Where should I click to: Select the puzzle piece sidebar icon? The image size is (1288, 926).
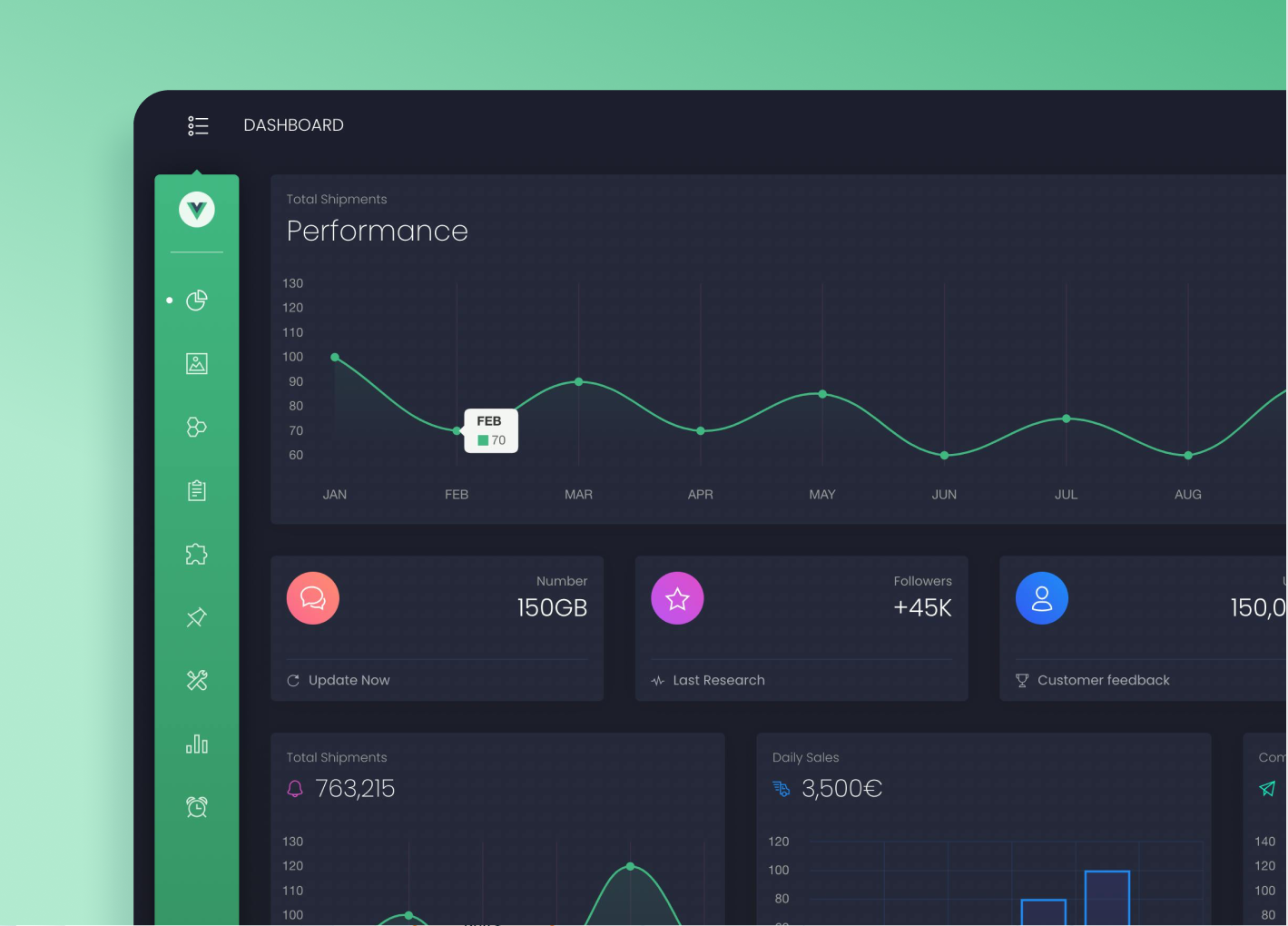coord(197,554)
